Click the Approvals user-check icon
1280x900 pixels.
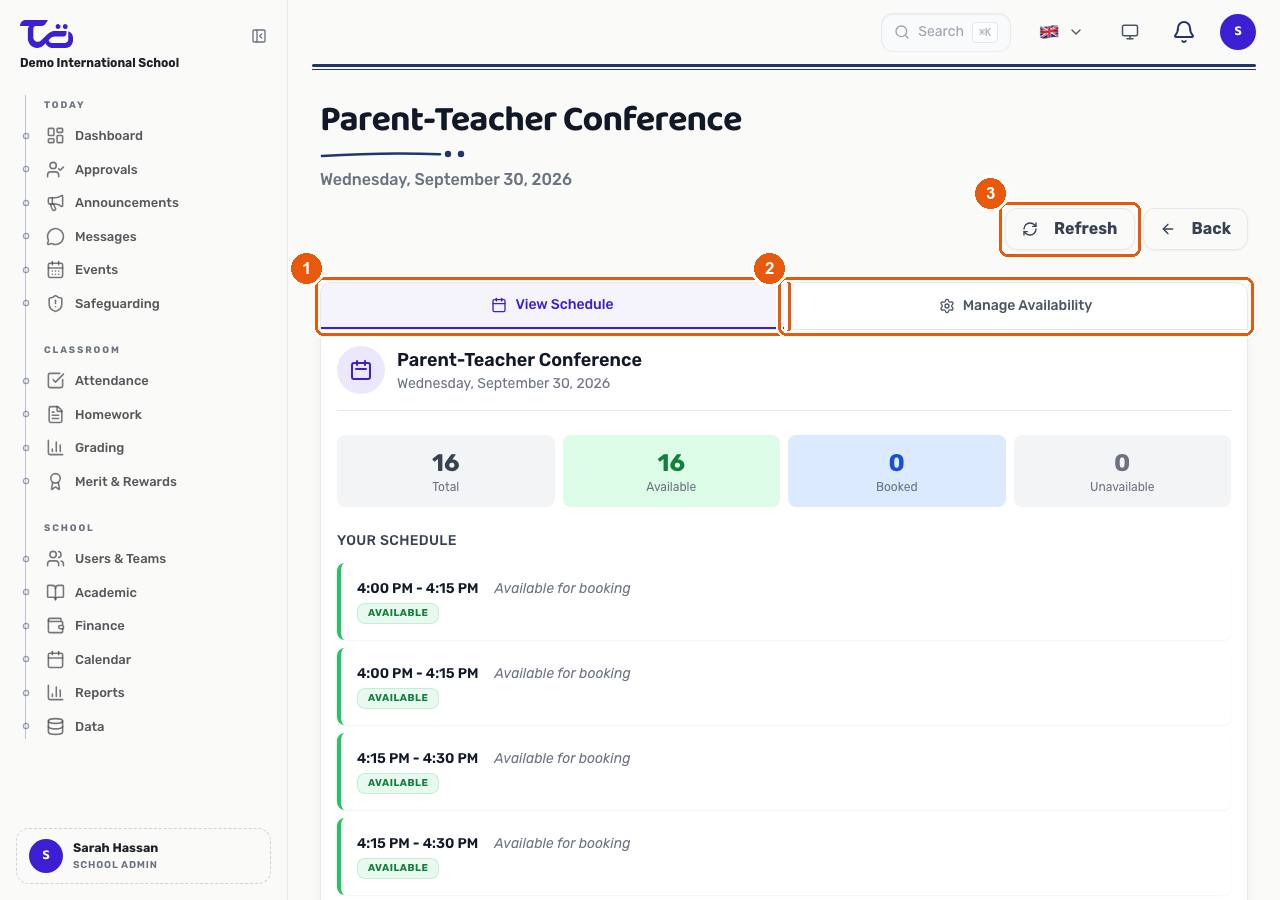tap(56, 170)
